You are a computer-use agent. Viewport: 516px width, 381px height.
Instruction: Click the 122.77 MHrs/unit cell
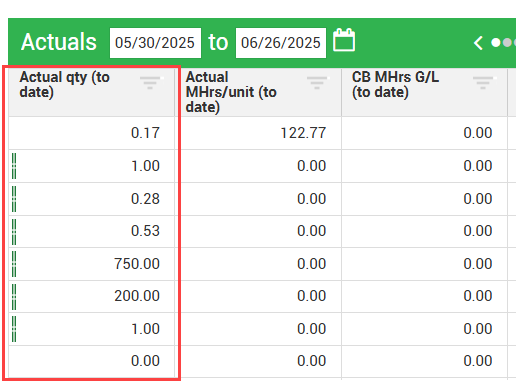[258, 133]
